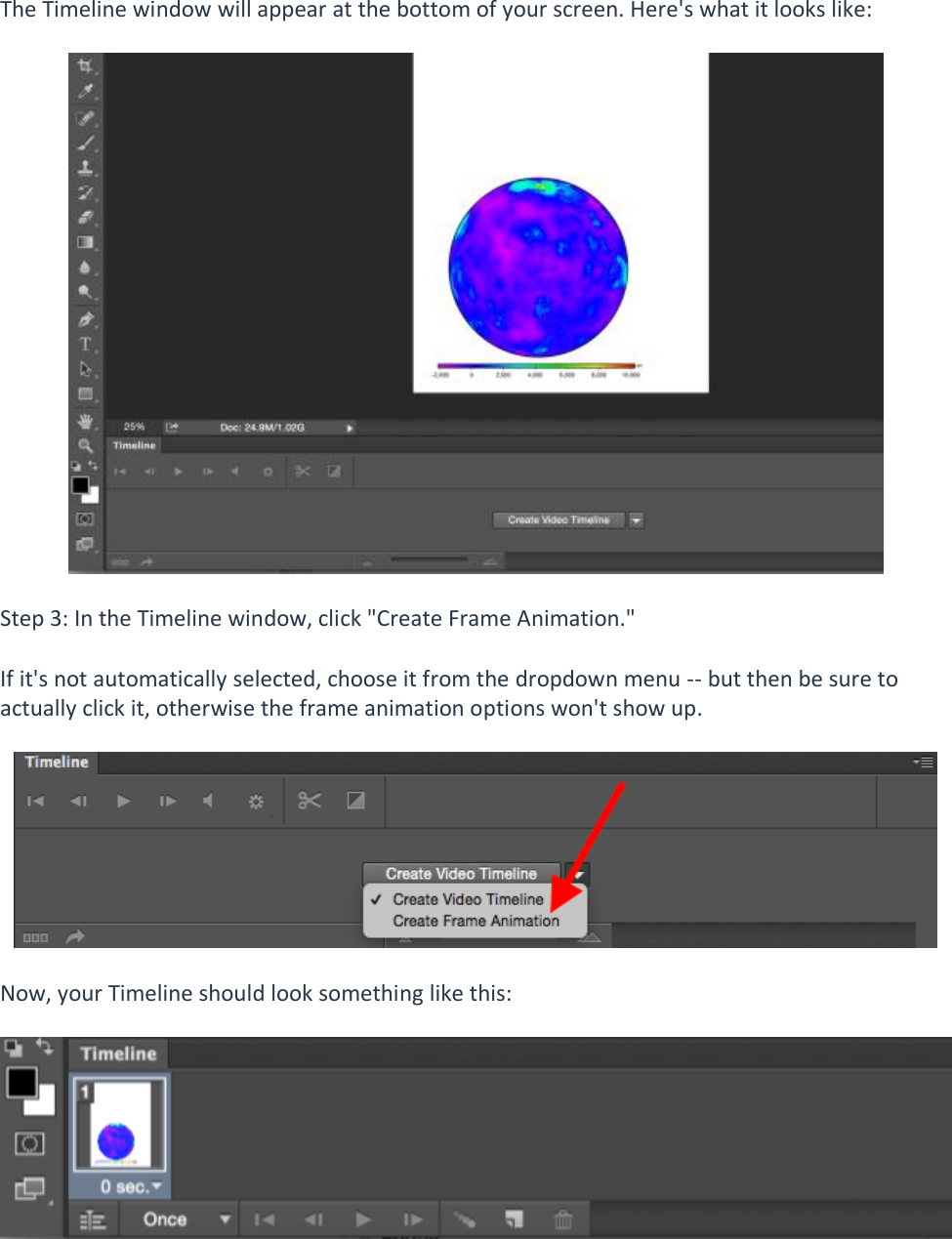The image size is (952, 1239).
Task: Select the Clone Stamp tool
Action: 86,167
